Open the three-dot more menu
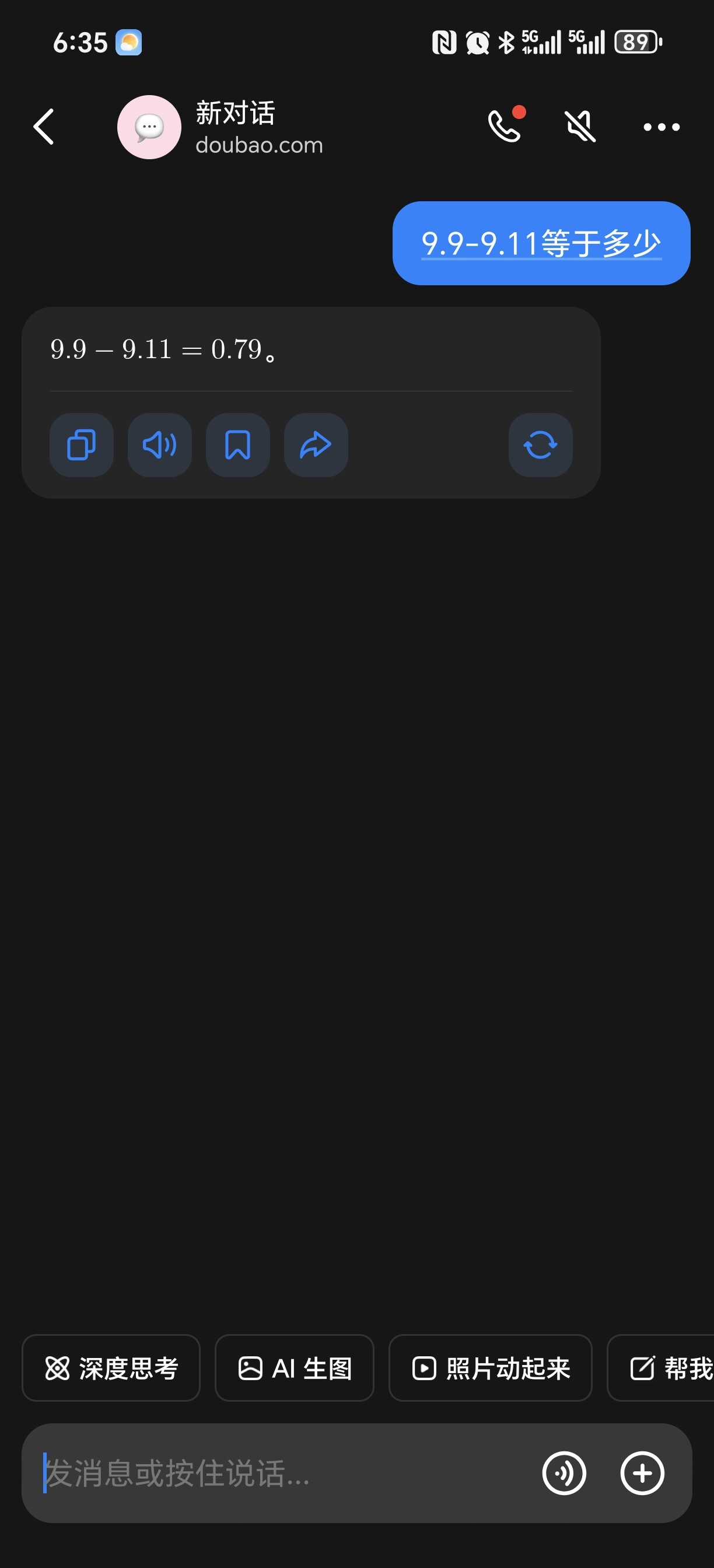Screen dimensions: 714x1568 (661, 127)
